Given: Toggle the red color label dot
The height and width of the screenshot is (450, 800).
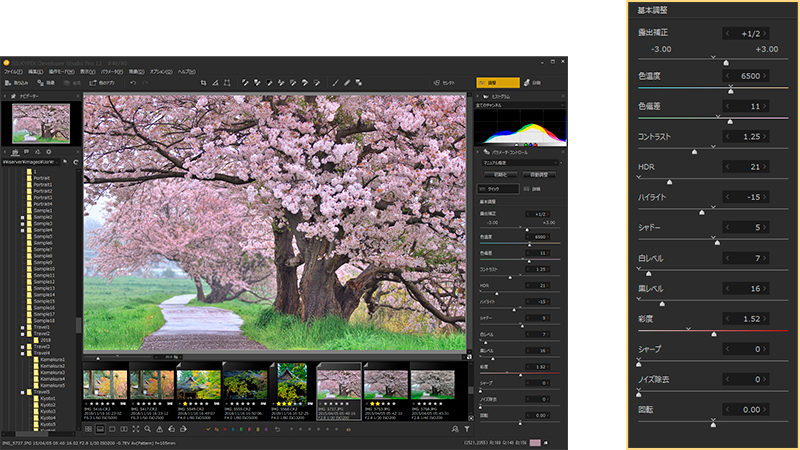Looking at the screenshot, I should coord(249,430).
